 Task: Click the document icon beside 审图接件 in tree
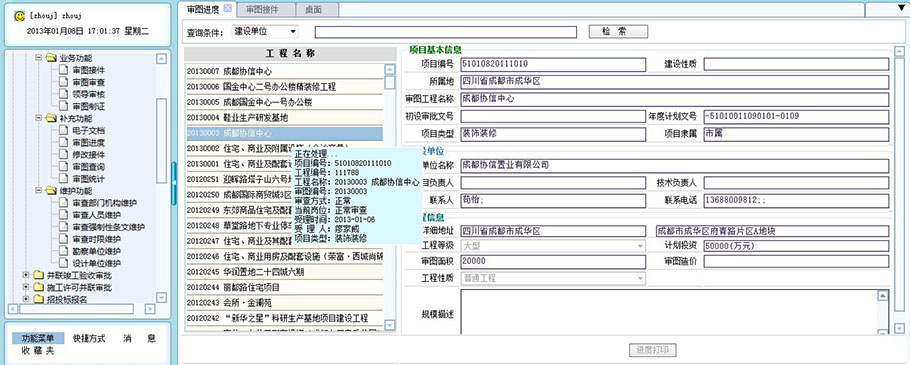tap(64, 70)
